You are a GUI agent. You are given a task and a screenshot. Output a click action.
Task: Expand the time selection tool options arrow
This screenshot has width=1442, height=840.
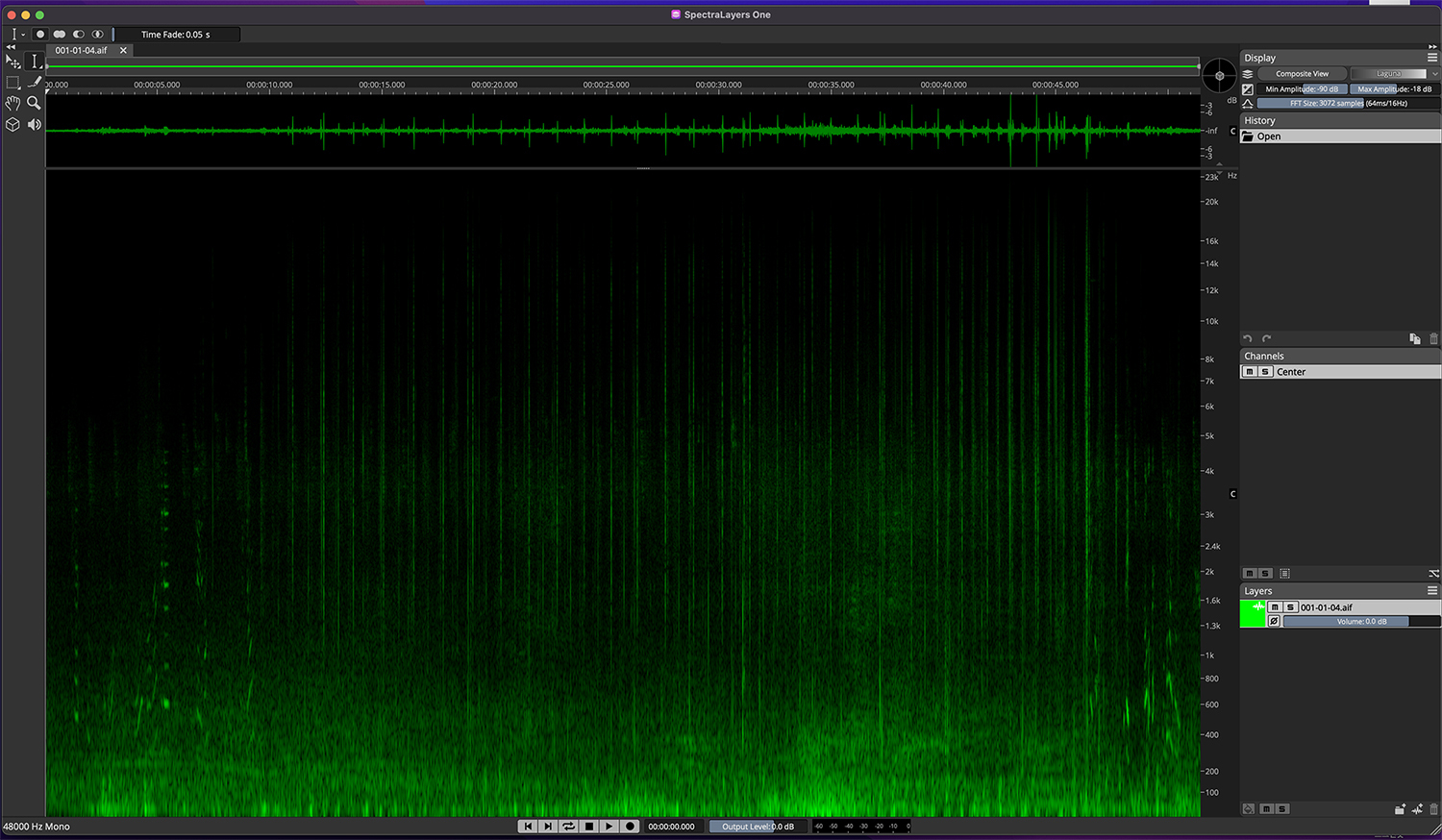23,35
